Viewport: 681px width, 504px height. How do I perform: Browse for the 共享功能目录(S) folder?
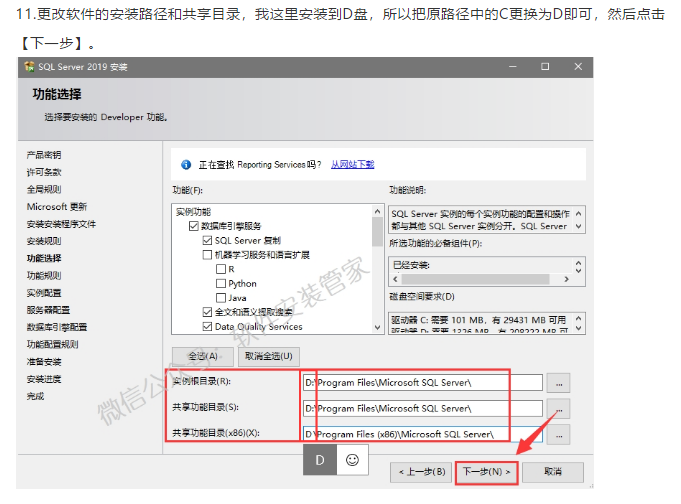(x=559, y=409)
